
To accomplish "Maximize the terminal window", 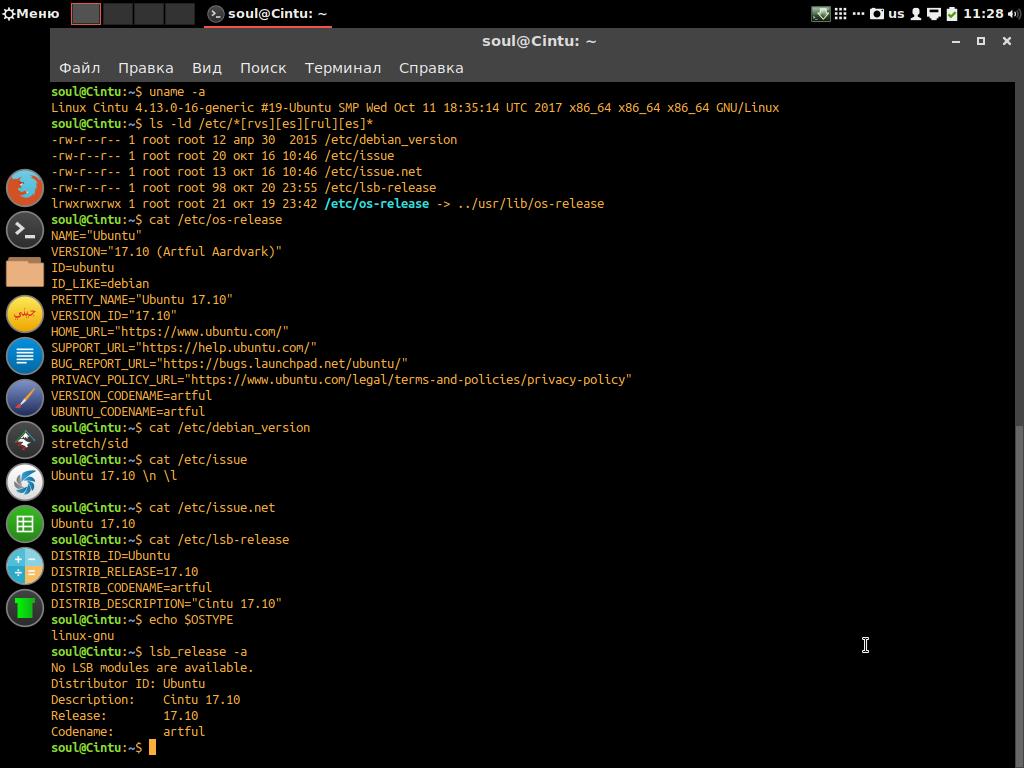I will pos(981,41).
